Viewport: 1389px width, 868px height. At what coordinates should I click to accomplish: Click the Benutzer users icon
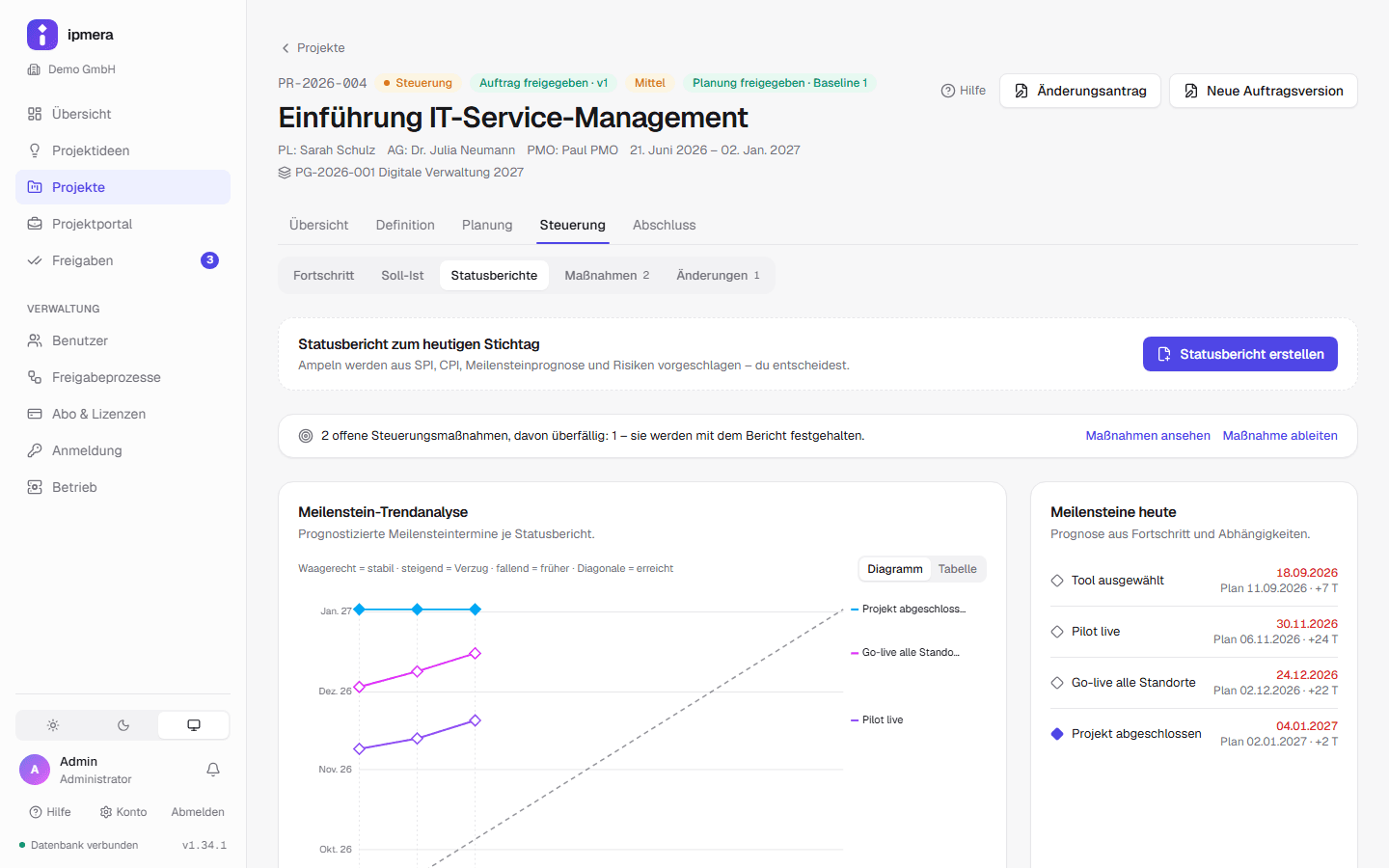35,340
